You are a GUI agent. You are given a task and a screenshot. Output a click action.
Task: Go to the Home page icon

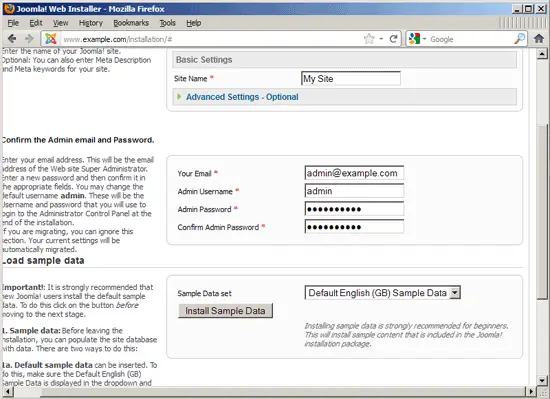pos(539,38)
